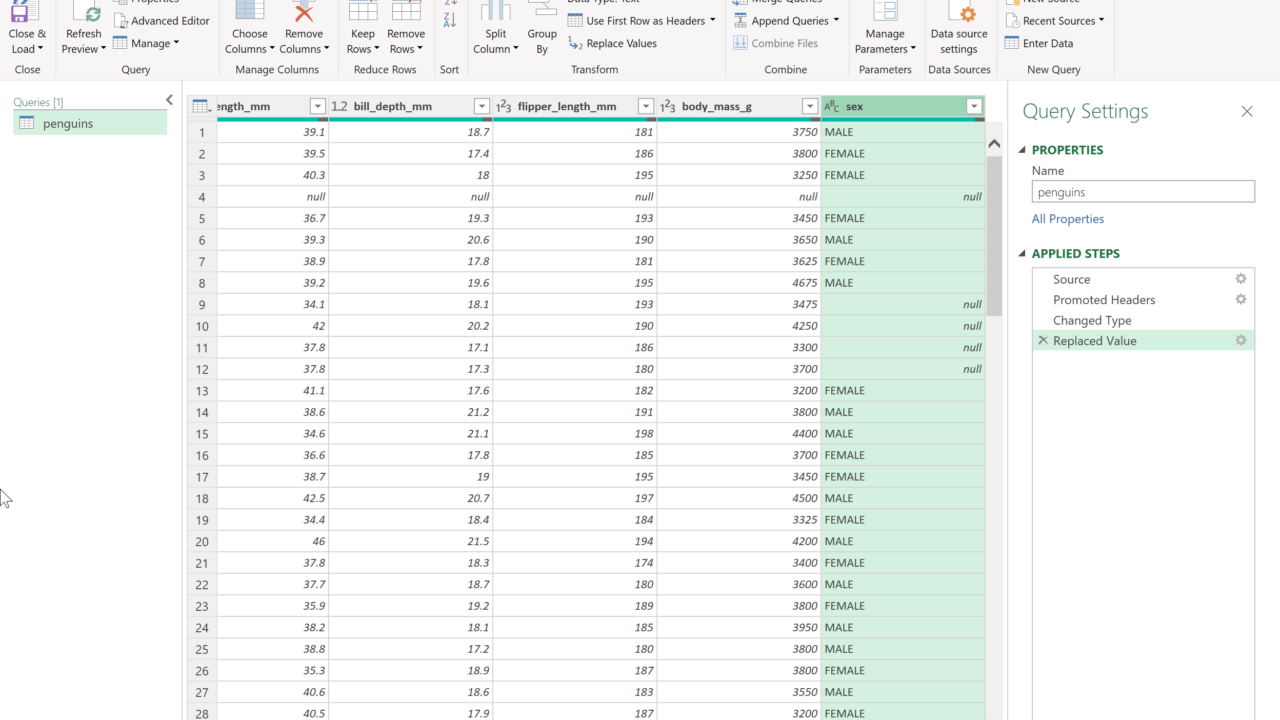
Task: Open the body_mass_g column filter dropdown
Action: [x=809, y=107]
